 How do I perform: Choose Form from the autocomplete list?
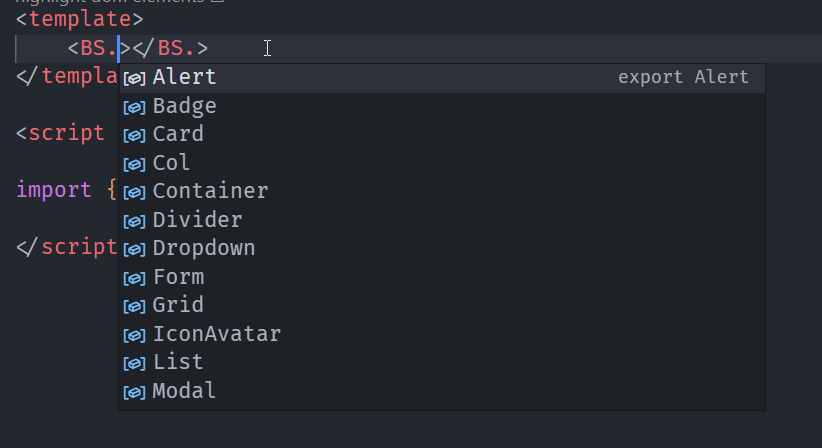[442, 277]
